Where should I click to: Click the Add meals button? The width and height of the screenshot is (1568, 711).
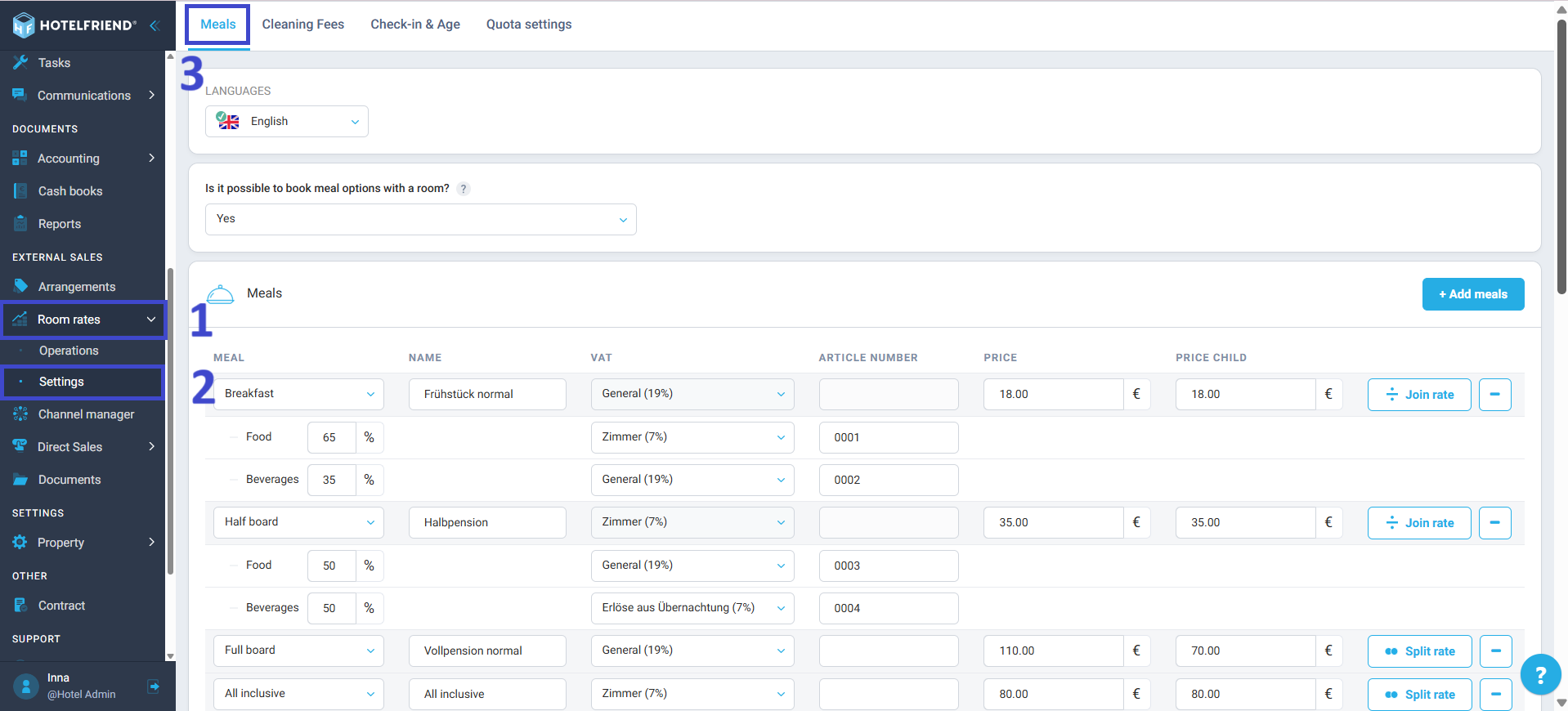pyautogui.click(x=1472, y=294)
